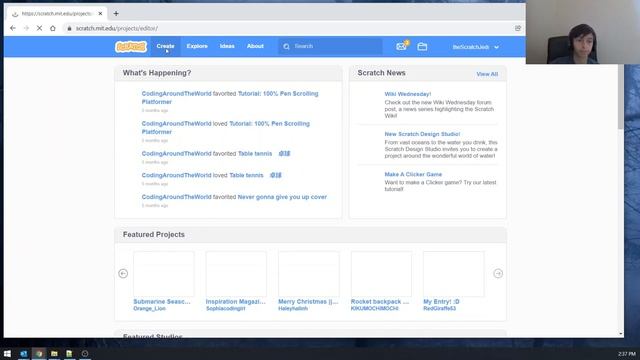Viewport: 640px width, 360px height.
Task: Open the Orange_Lion author link
Action: coord(149,309)
